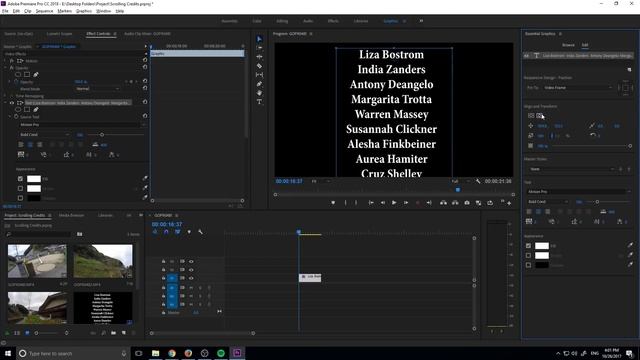Image resolution: width=640 pixels, height=360 pixels.
Task: Click the Play button in Program monitor
Action: click(x=394, y=202)
